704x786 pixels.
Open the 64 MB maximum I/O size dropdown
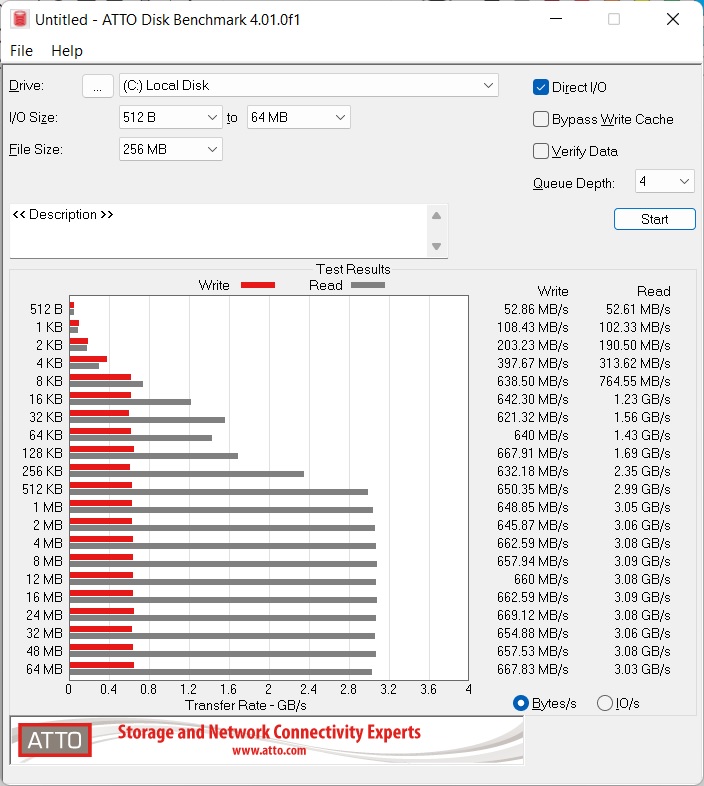pyautogui.click(x=298, y=117)
